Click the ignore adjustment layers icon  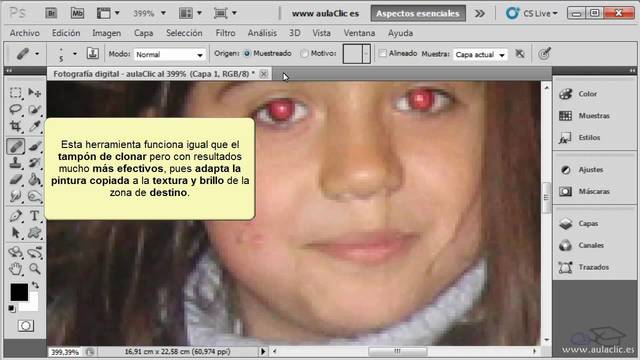pyautogui.click(x=520, y=54)
